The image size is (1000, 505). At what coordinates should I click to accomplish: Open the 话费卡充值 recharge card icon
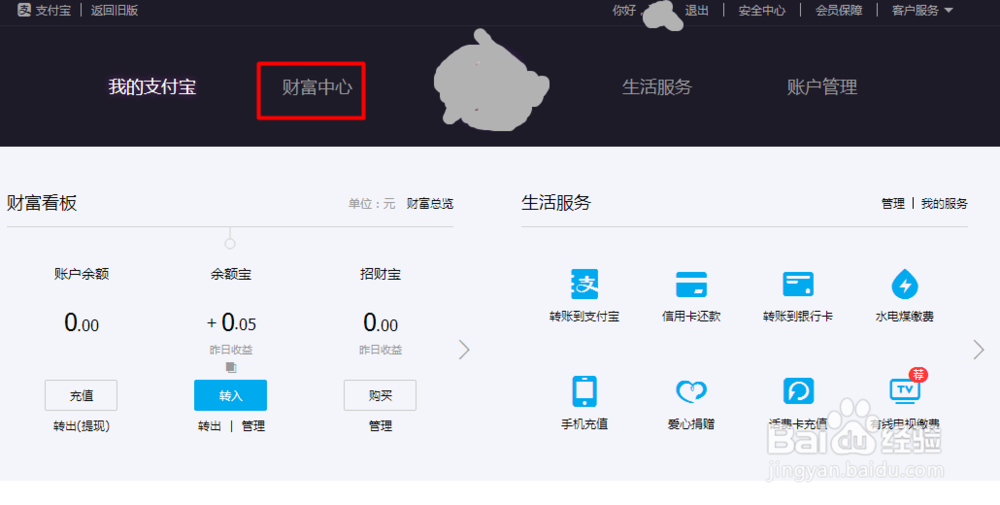click(798, 391)
